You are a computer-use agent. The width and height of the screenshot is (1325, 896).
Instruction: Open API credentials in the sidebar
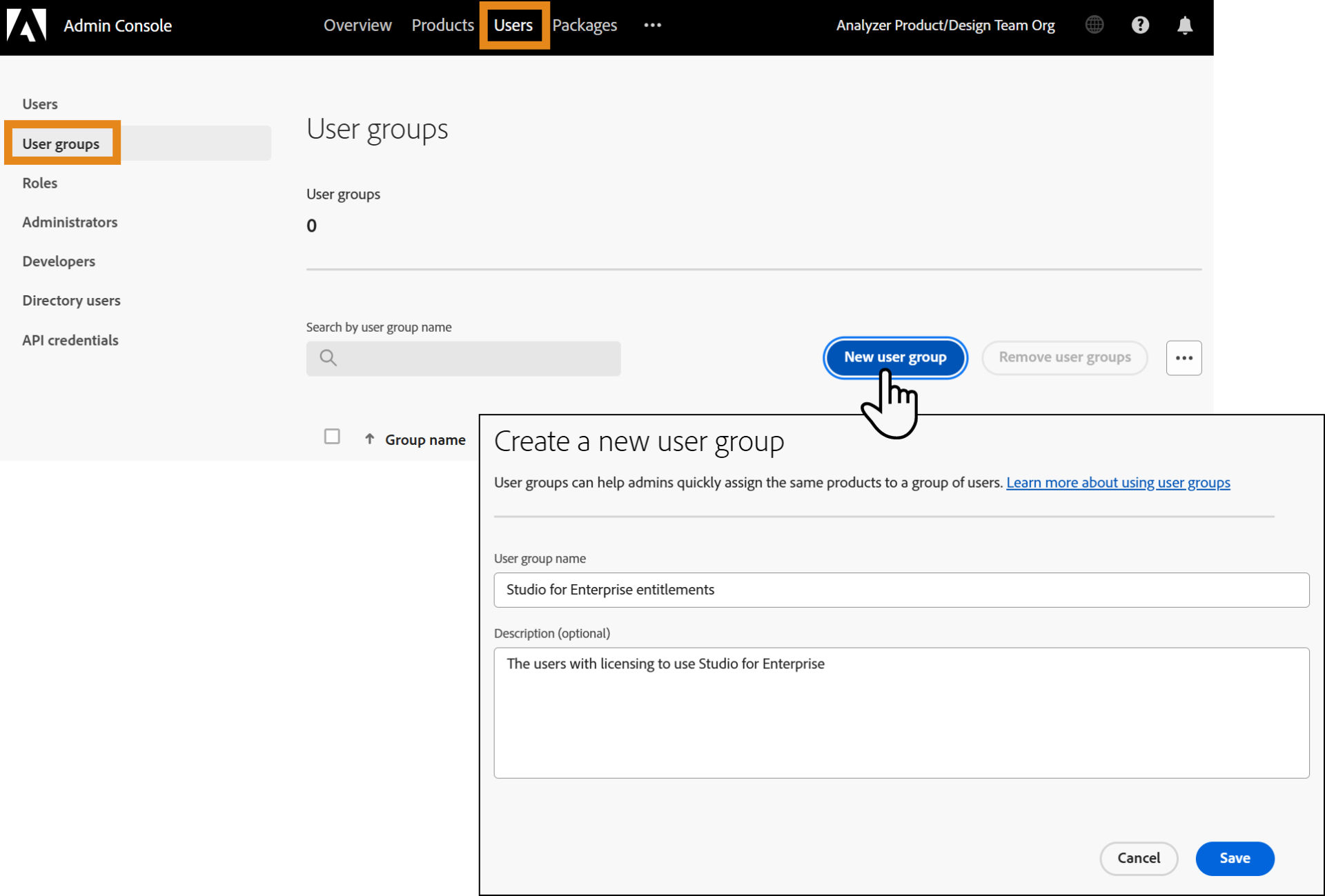tap(70, 340)
